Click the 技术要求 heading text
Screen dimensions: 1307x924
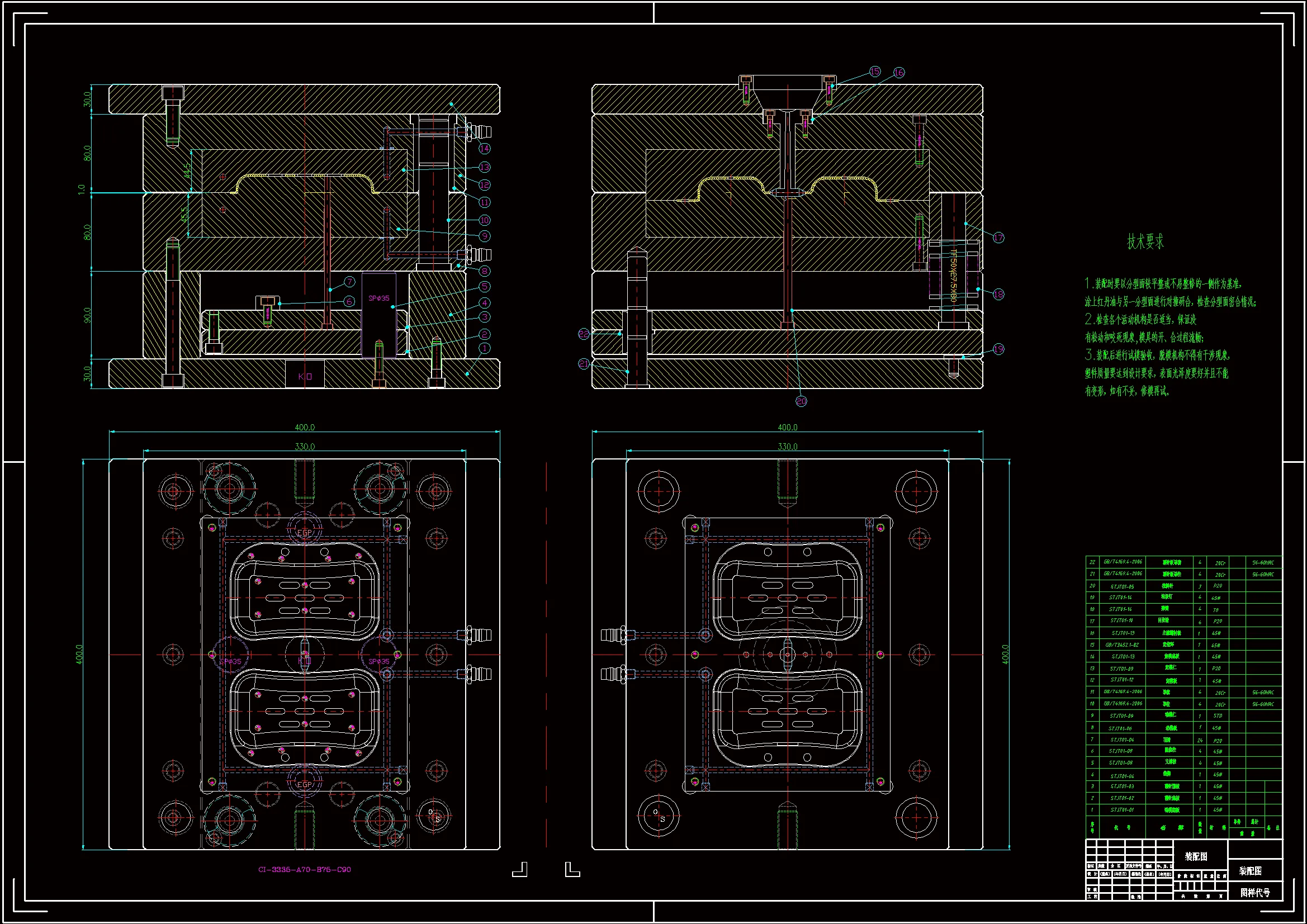click(x=1145, y=242)
